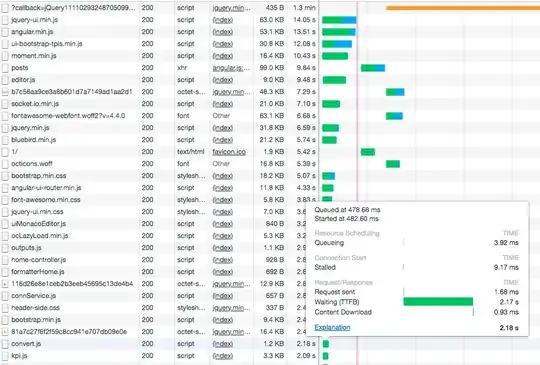Image resolution: width=540 pixels, height=365 pixels.
Task: Open the (index) initiator for moment.min.js
Action: click(x=222, y=56)
